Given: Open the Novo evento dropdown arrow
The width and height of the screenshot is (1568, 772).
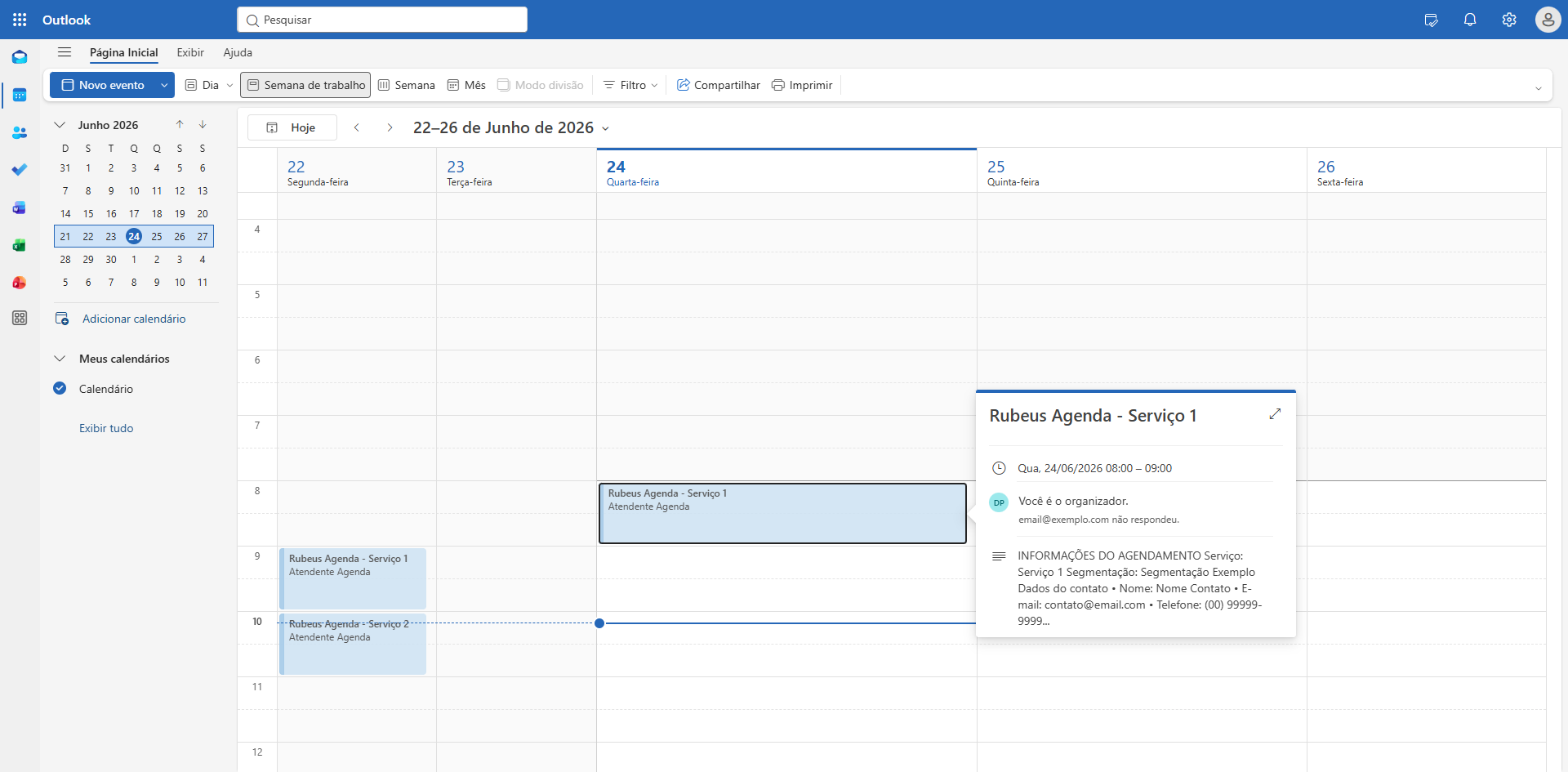Looking at the screenshot, I should [x=164, y=85].
